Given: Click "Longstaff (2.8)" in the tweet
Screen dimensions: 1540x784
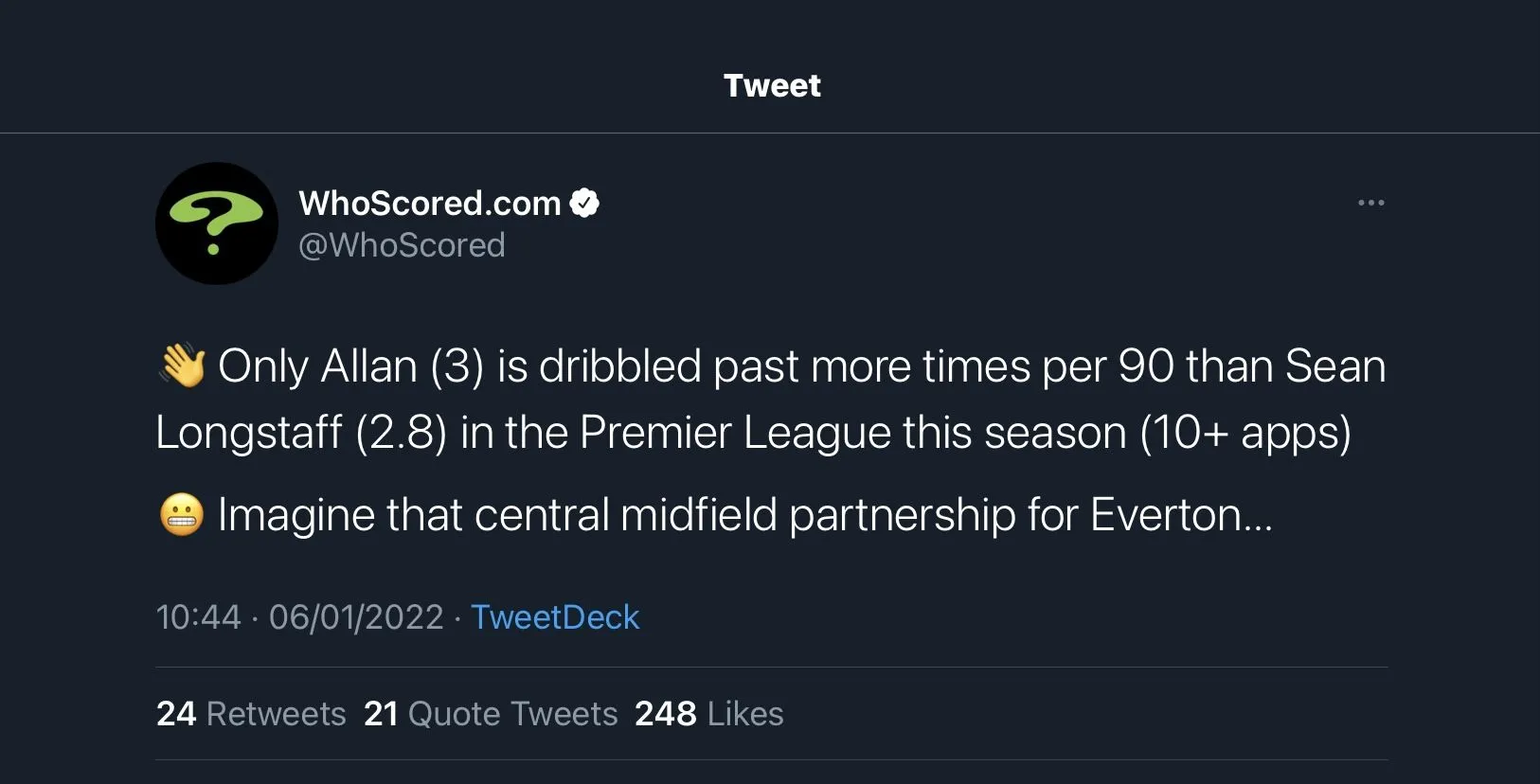Looking at the screenshot, I should (x=300, y=433).
